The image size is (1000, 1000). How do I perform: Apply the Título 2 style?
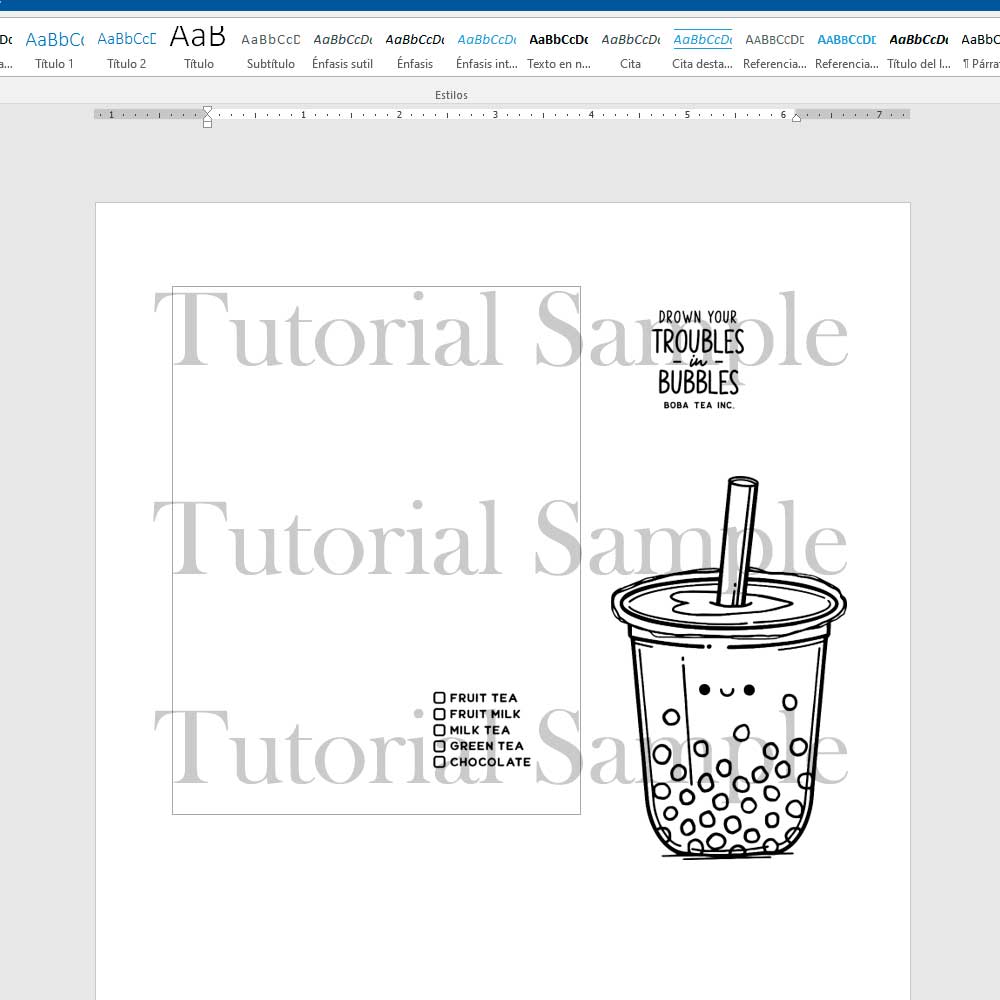pyautogui.click(x=127, y=49)
